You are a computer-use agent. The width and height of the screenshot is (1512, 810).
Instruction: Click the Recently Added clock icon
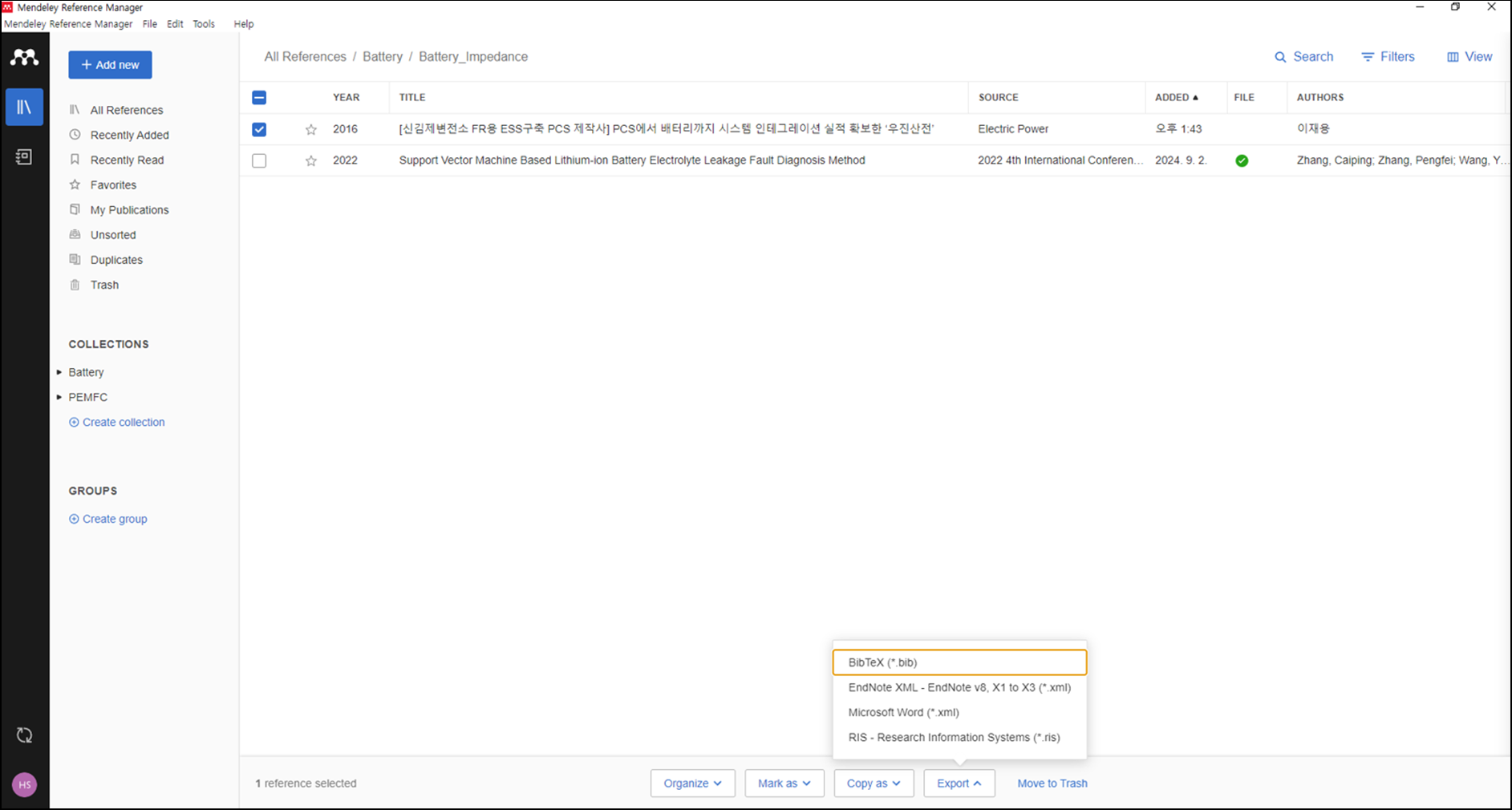(x=75, y=135)
